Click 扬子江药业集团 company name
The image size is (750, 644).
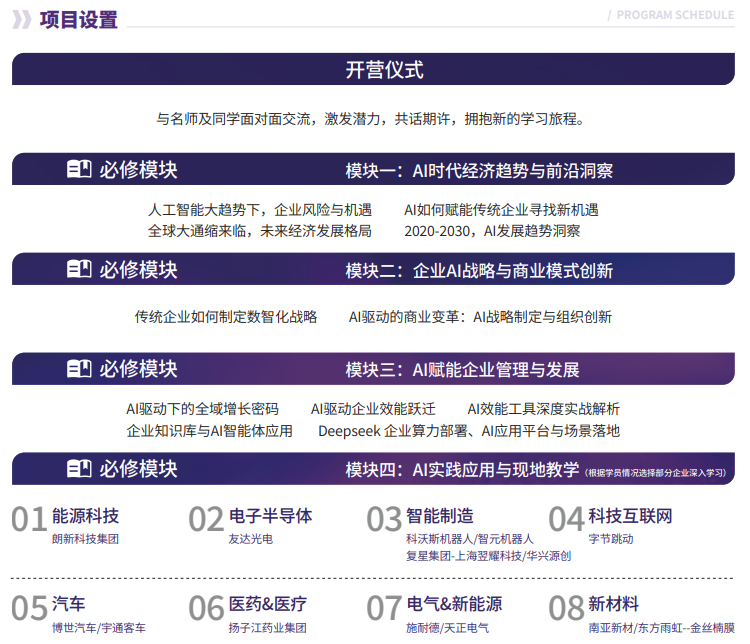pyautogui.click(x=267, y=627)
